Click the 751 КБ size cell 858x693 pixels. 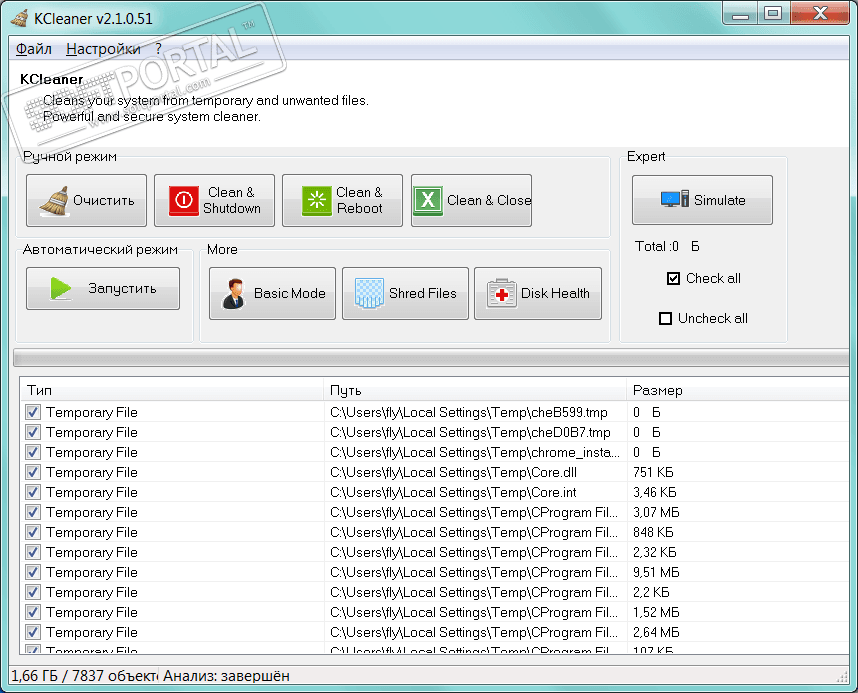pos(653,472)
